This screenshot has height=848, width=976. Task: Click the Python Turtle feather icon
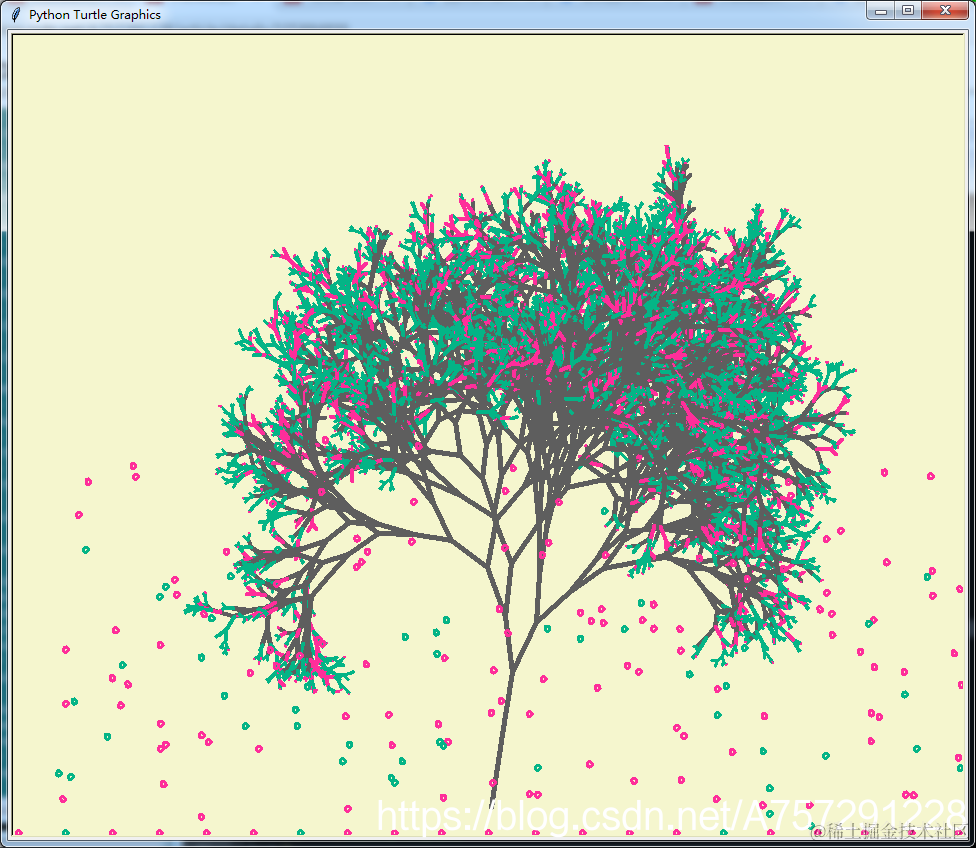(x=16, y=14)
